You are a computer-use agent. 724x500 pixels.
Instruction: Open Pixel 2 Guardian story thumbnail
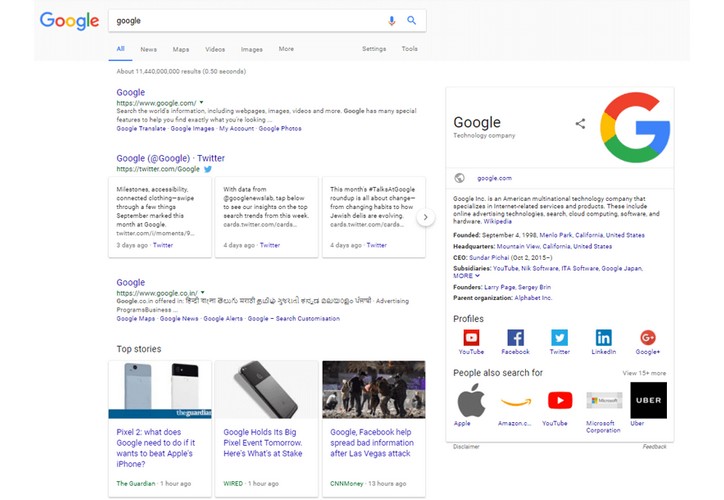point(160,390)
